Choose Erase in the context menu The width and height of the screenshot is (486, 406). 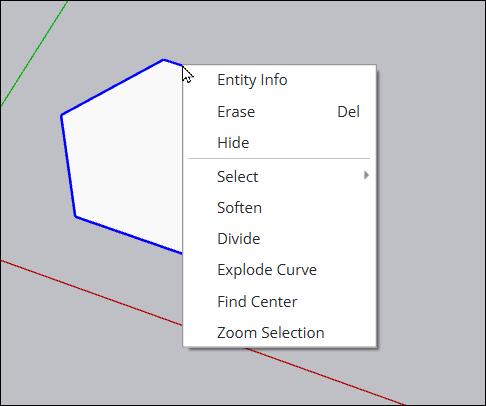[x=280, y=112]
